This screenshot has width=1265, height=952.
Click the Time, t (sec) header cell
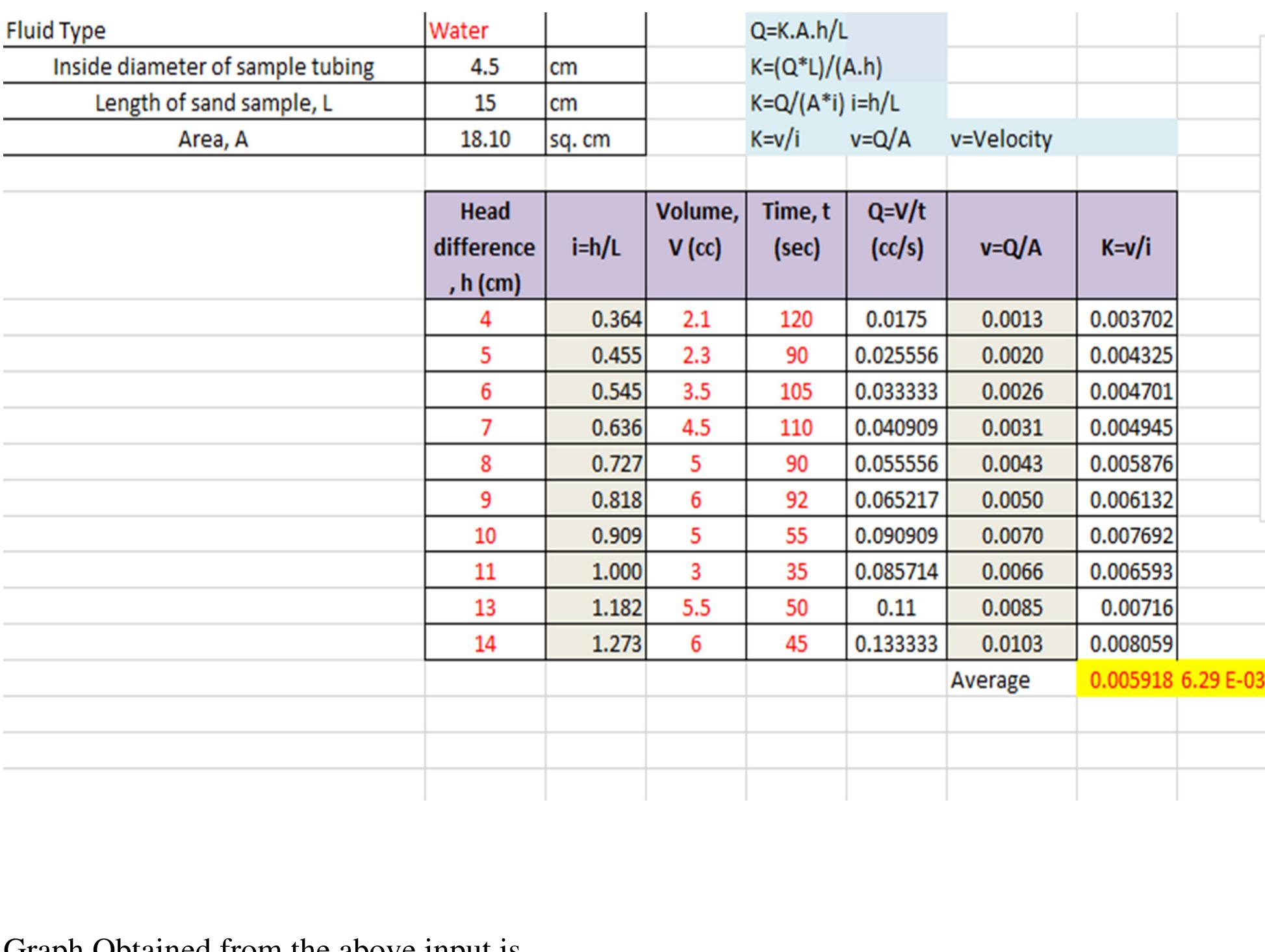click(x=796, y=229)
